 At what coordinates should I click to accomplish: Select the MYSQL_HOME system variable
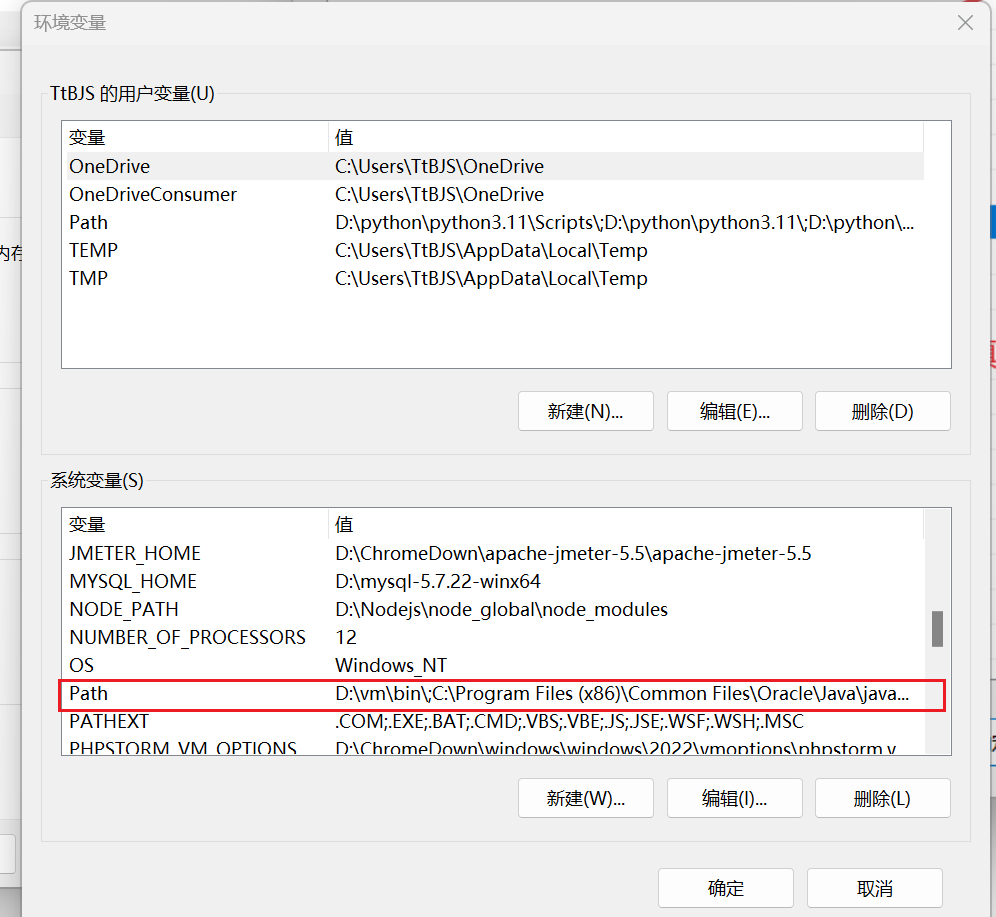[494, 581]
